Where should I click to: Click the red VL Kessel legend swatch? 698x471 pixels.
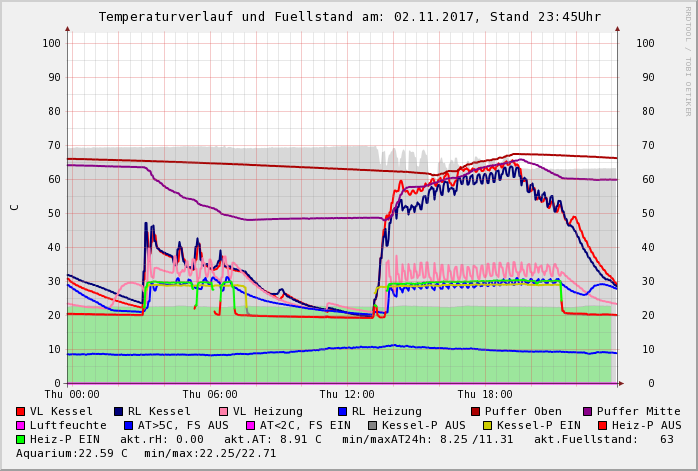tap(21, 411)
